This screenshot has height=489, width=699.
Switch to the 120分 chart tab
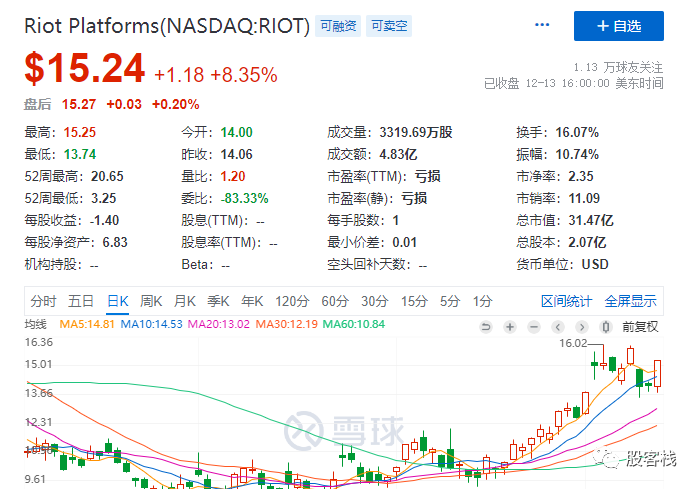pos(292,301)
